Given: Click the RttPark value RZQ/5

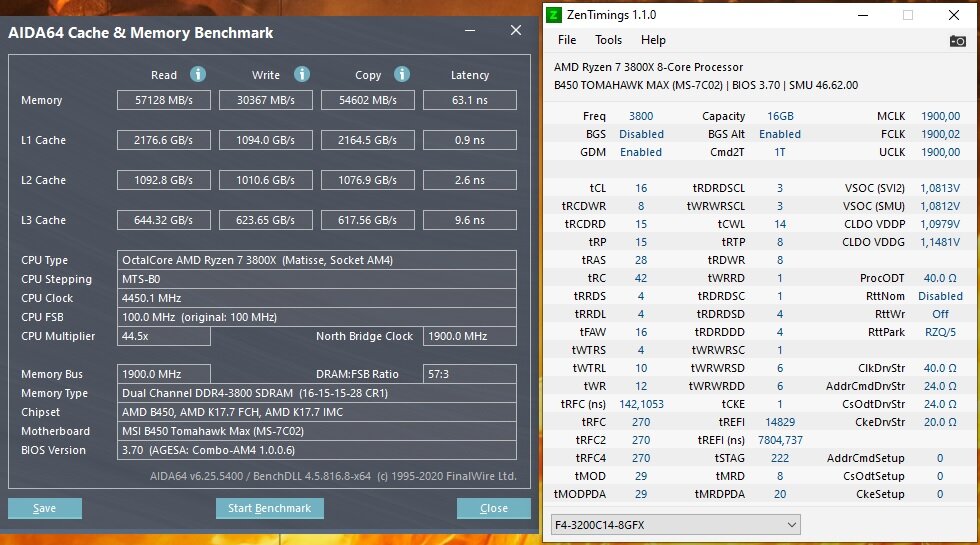Looking at the screenshot, I should click(940, 332).
